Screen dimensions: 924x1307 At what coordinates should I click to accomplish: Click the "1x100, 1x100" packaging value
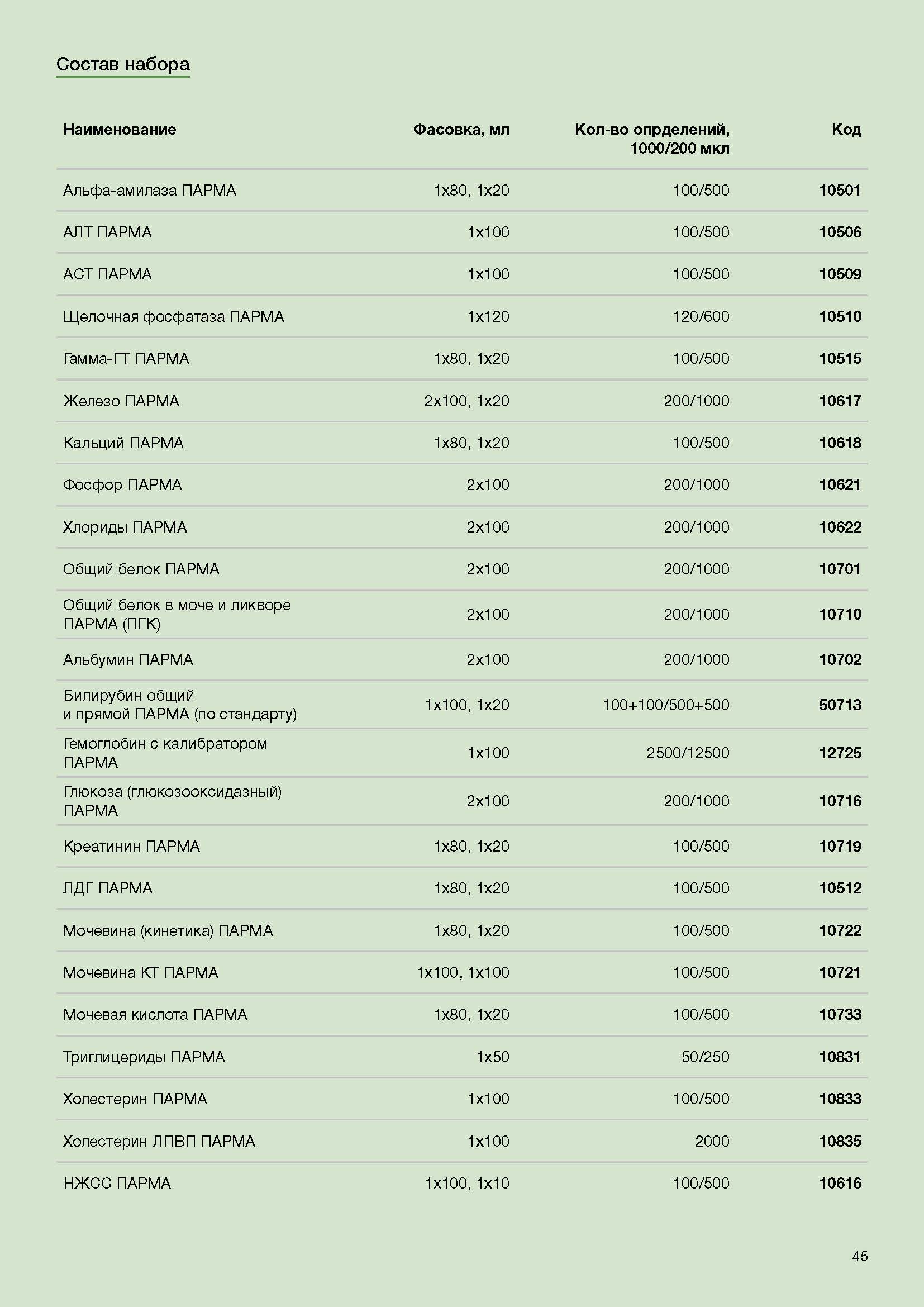pos(463,972)
